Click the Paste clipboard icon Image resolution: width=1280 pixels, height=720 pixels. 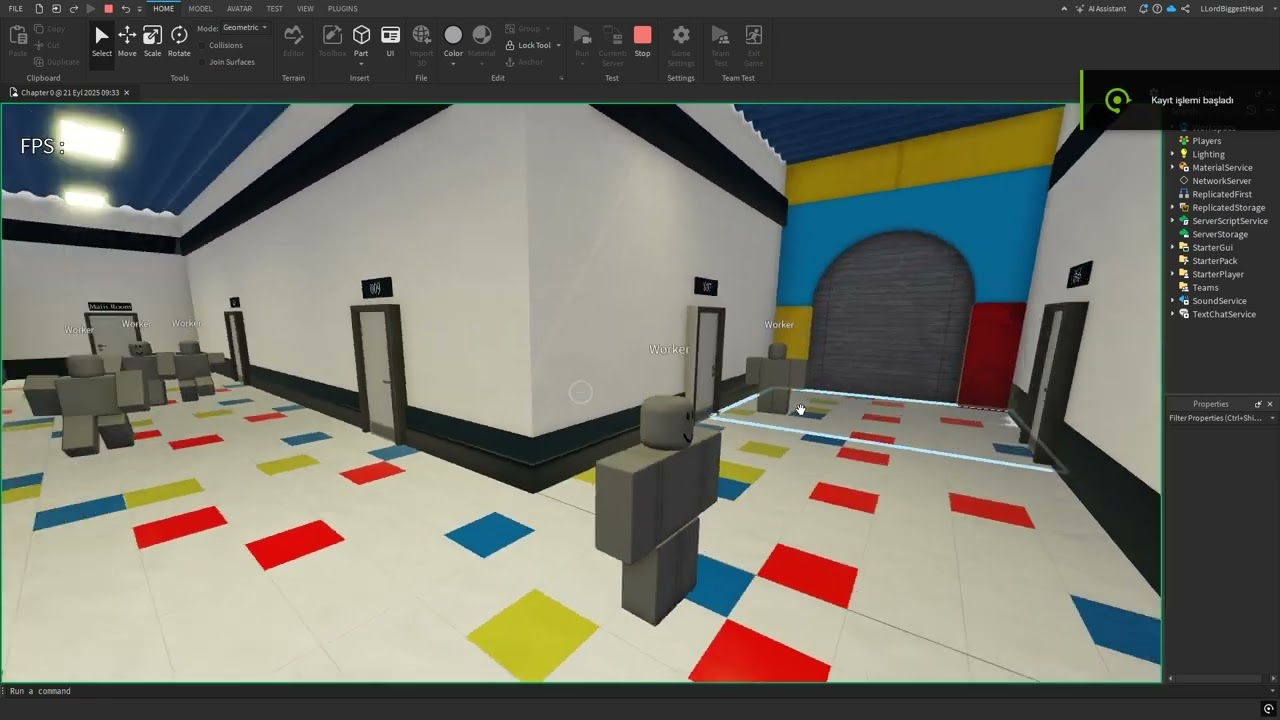click(x=18, y=39)
